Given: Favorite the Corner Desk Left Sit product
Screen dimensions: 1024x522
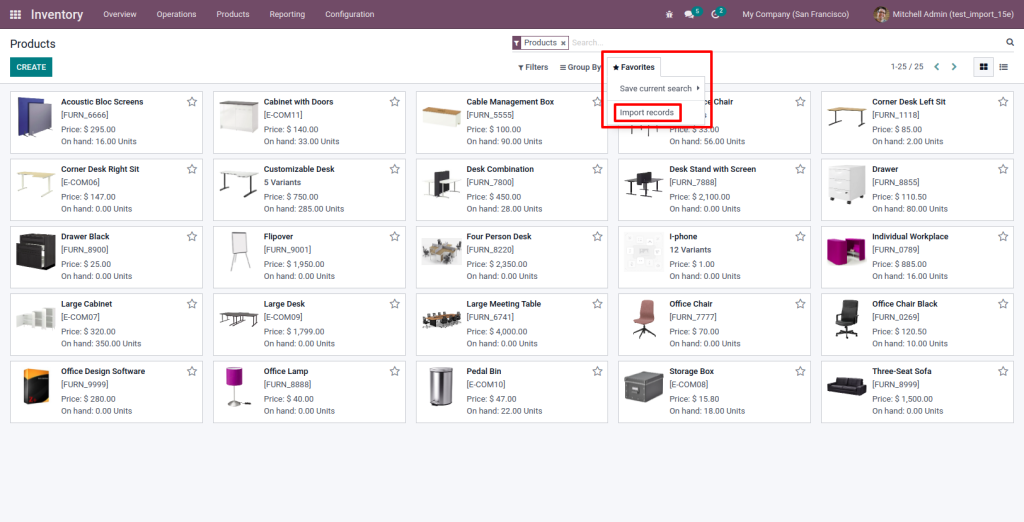Looking at the screenshot, I should pyautogui.click(x=1003, y=102).
